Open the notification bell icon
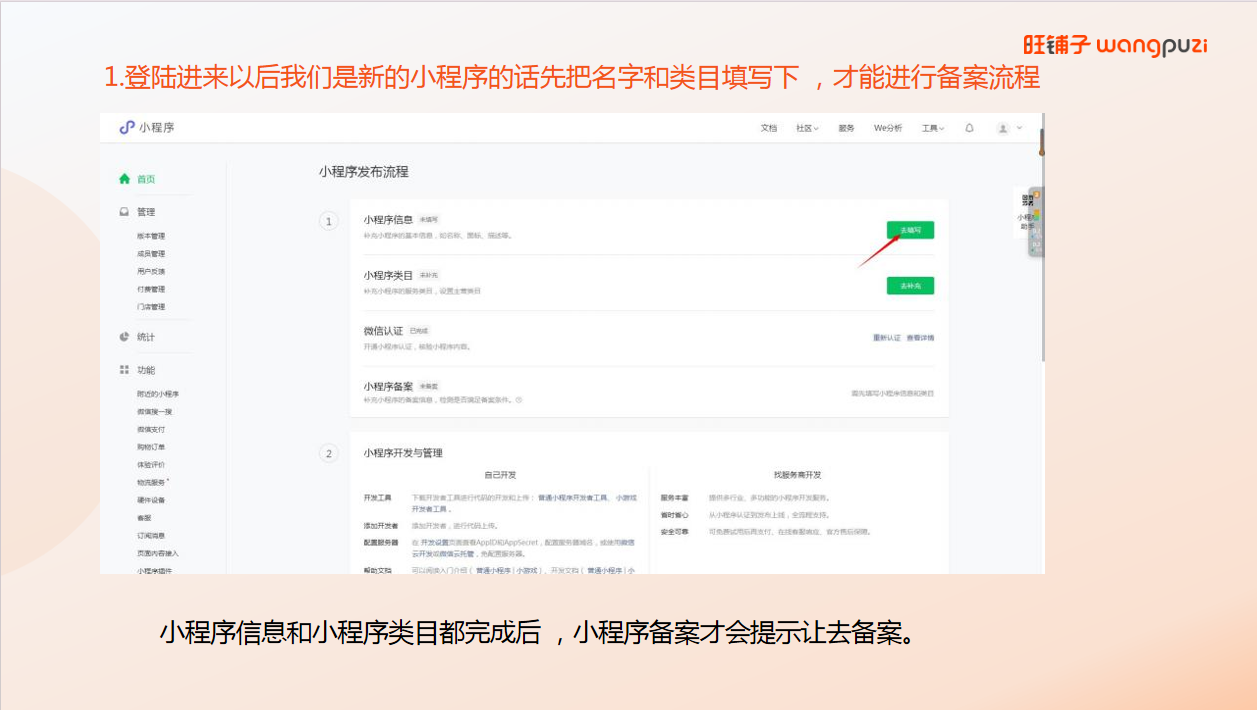Viewport: 1257px width, 710px height. (969, 128)
